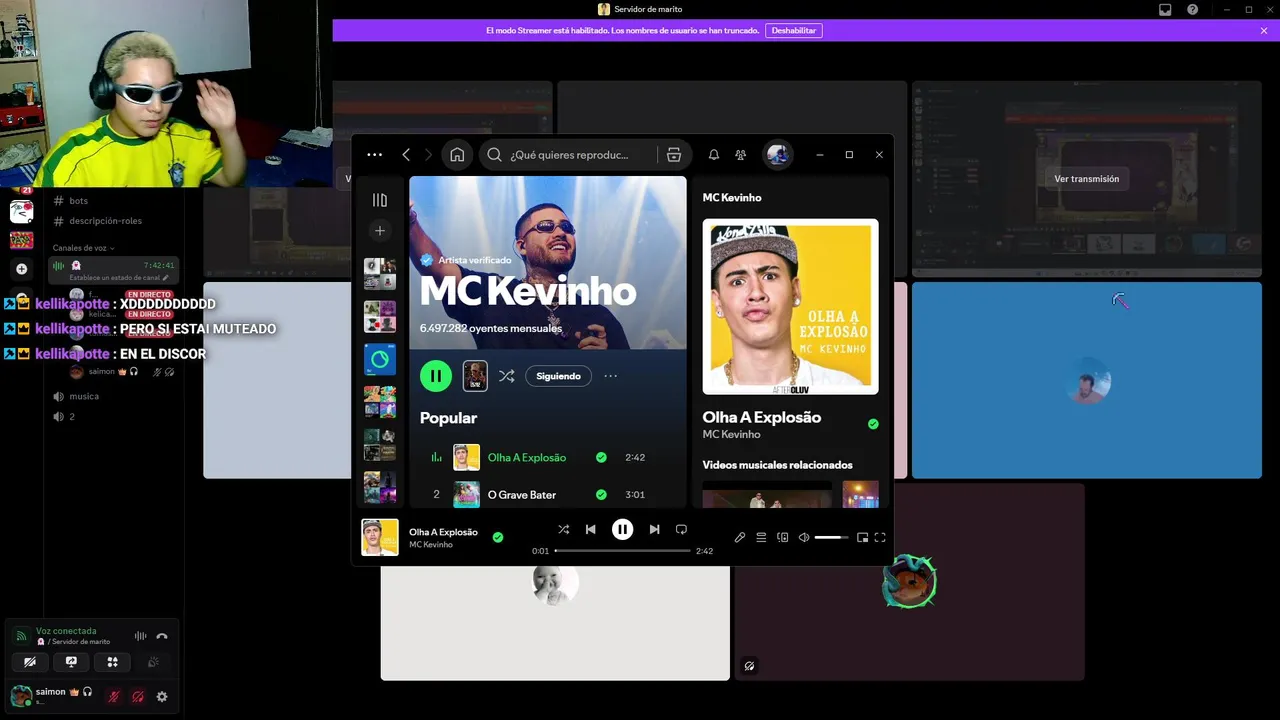Image resolution: width=1280 pixels, height=720 pixels.
Task: Play first related music video thumbnail
Action: (767, 494)
